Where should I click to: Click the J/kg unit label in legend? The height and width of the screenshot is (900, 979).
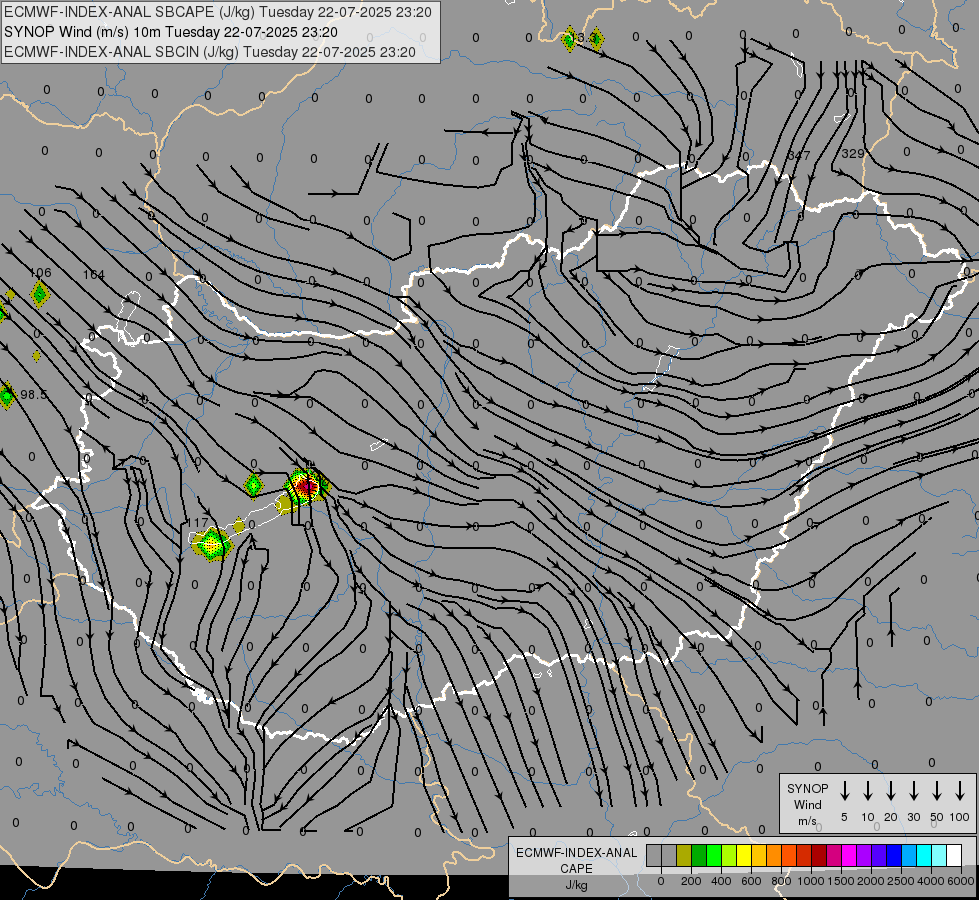[x=576, y=885]
